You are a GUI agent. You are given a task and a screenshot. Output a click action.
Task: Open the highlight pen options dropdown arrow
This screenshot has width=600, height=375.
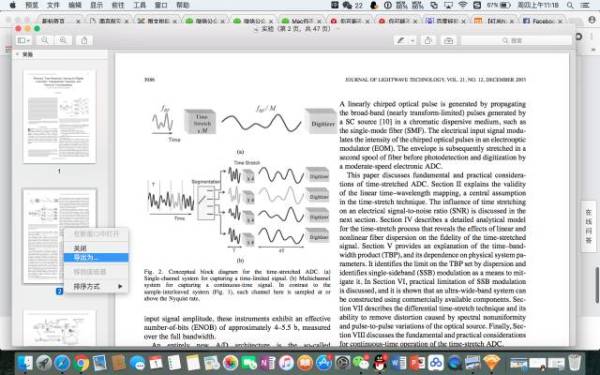tap(412, 40)
